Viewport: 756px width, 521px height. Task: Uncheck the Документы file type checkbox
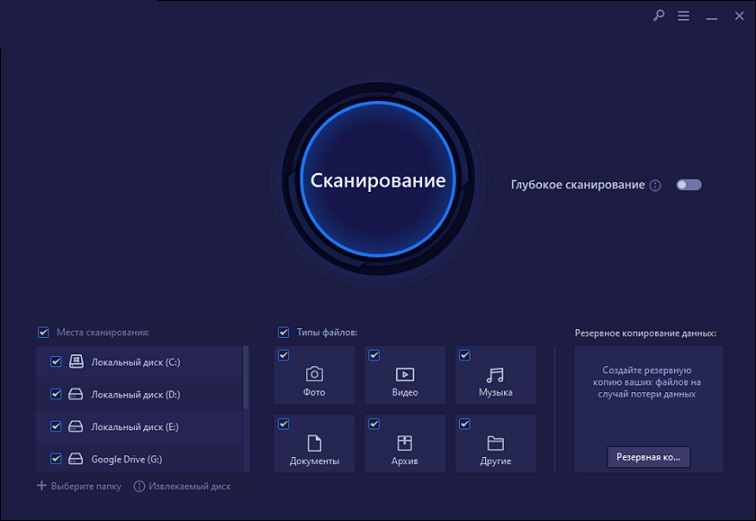pos(284,424)
